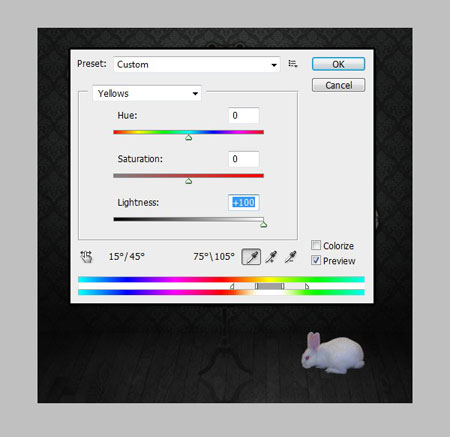Select the Eyedropper tool
The height and width of the screenshot is (437, 450).
pos(251,257)
